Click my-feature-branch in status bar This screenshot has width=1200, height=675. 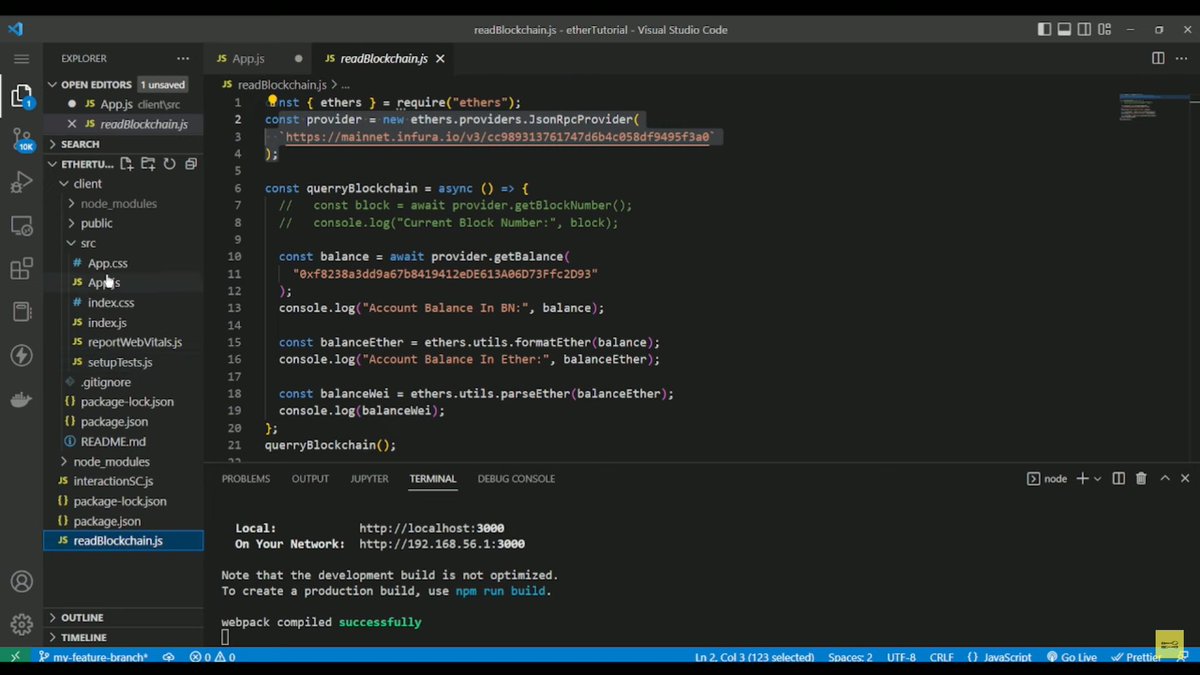tap(93, 657)
